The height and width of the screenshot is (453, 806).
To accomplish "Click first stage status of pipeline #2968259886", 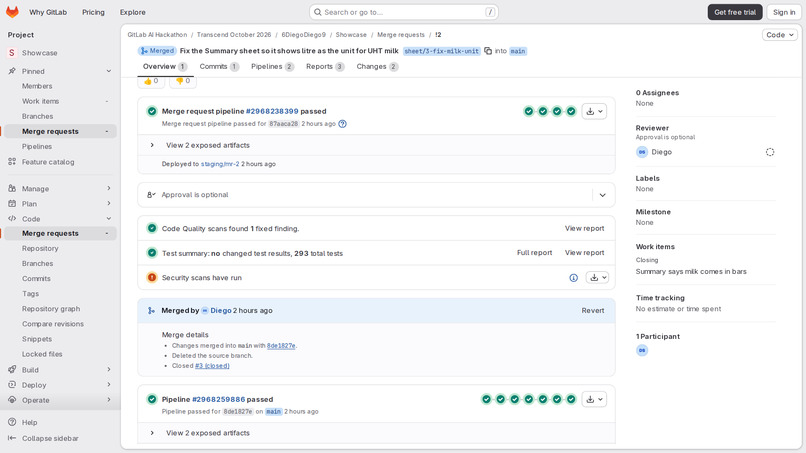I will (x=486, y=399).
